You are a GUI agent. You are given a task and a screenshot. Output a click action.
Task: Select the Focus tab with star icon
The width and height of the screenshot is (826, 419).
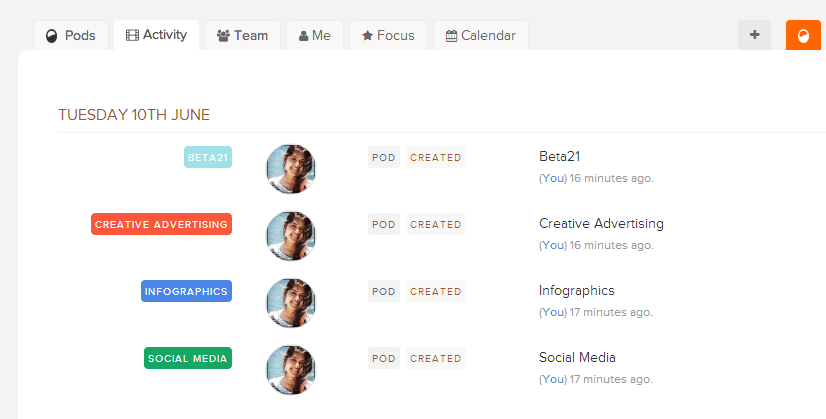pos(388,35)
